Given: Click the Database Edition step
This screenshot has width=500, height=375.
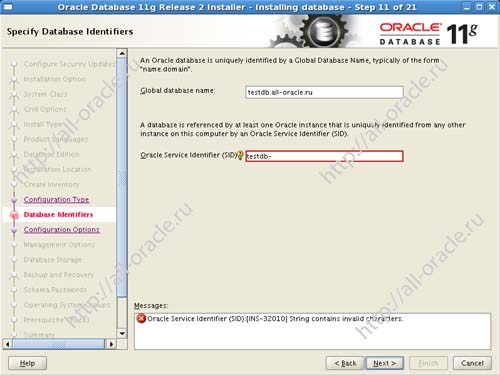Looking at the screenshot, I should pos(51,154).
